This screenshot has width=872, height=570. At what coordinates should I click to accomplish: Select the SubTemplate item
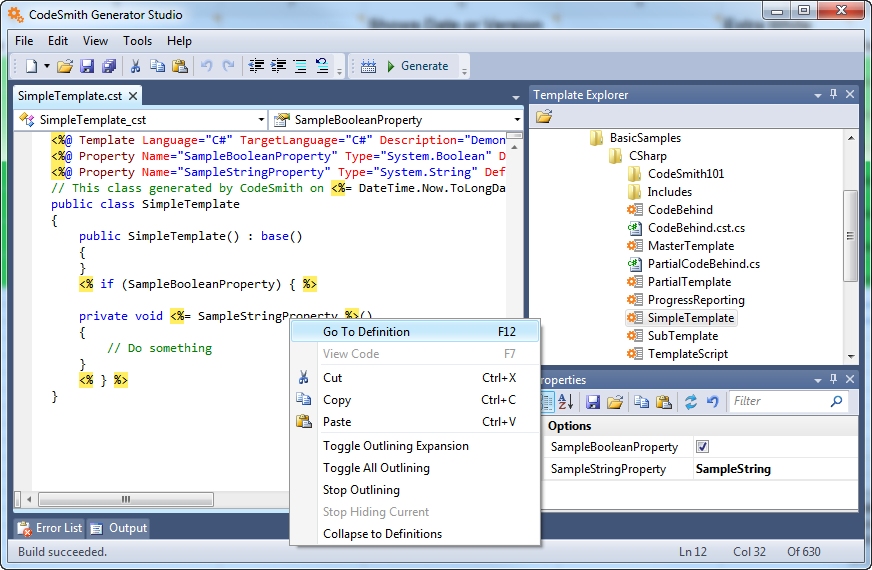682,336
